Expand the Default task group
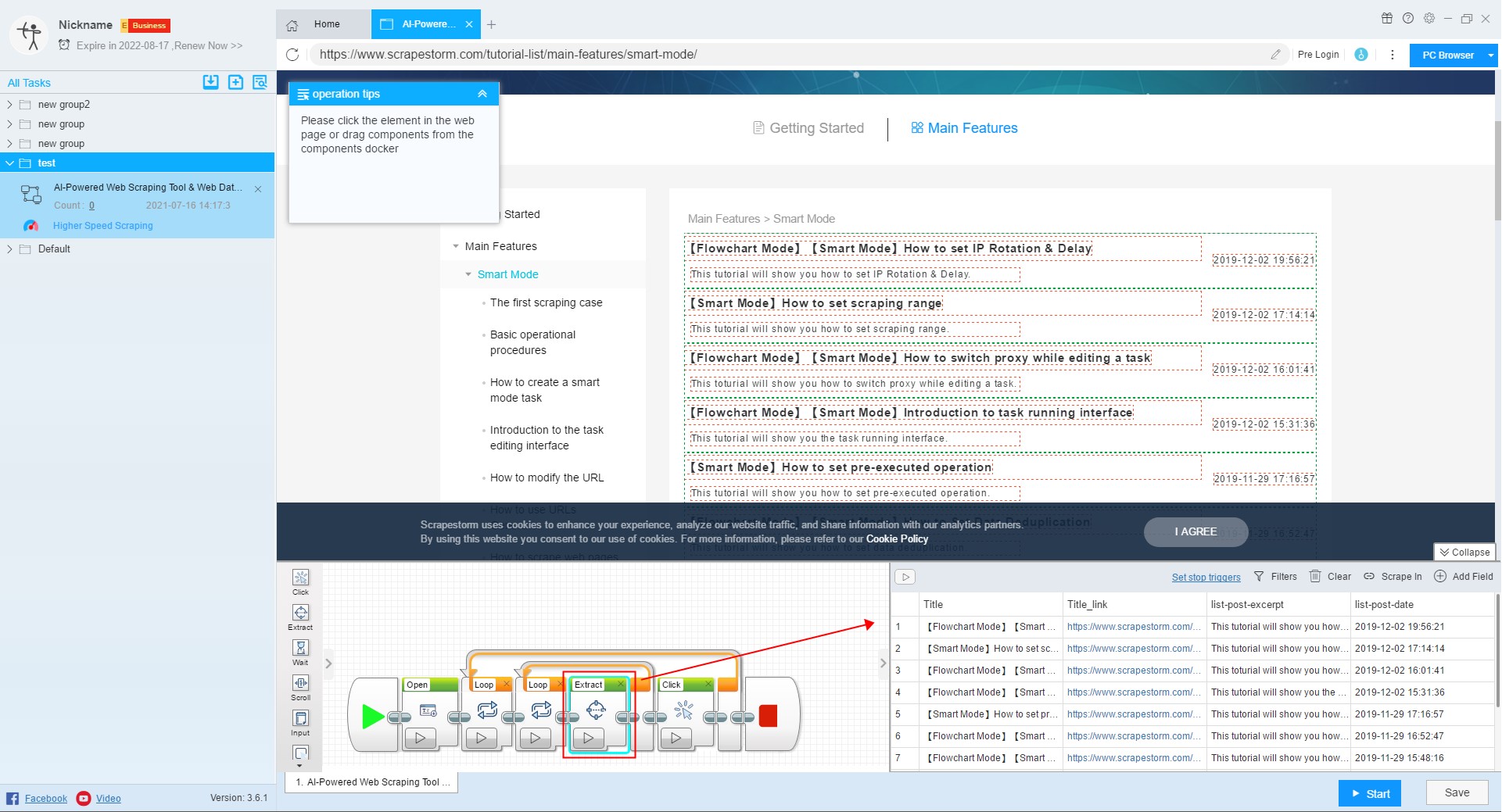Viewport: 1502px width, 812px height. [x=10, y=249]
